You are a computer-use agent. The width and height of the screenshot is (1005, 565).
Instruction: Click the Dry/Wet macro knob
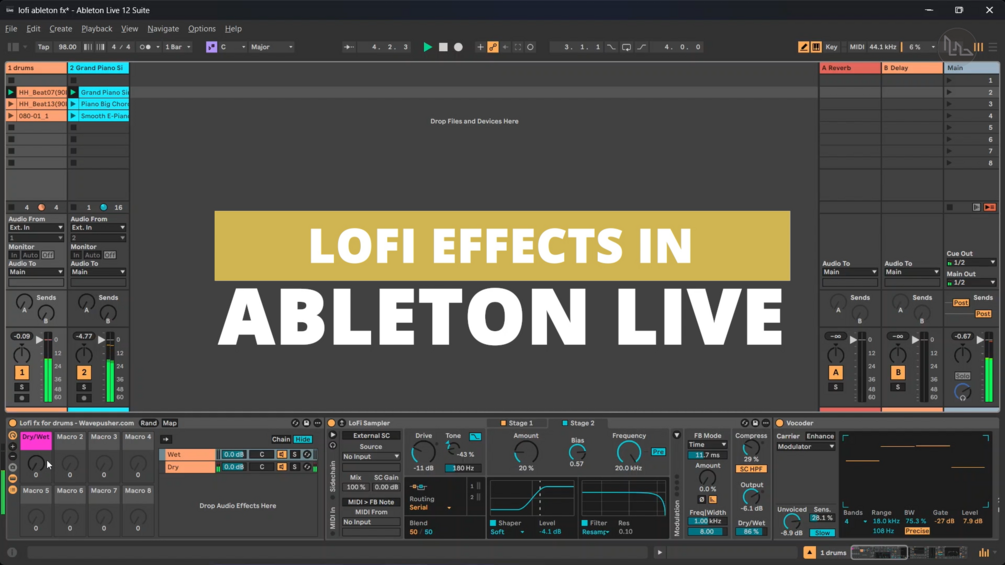pyautogui.click(x=36, y=463)
